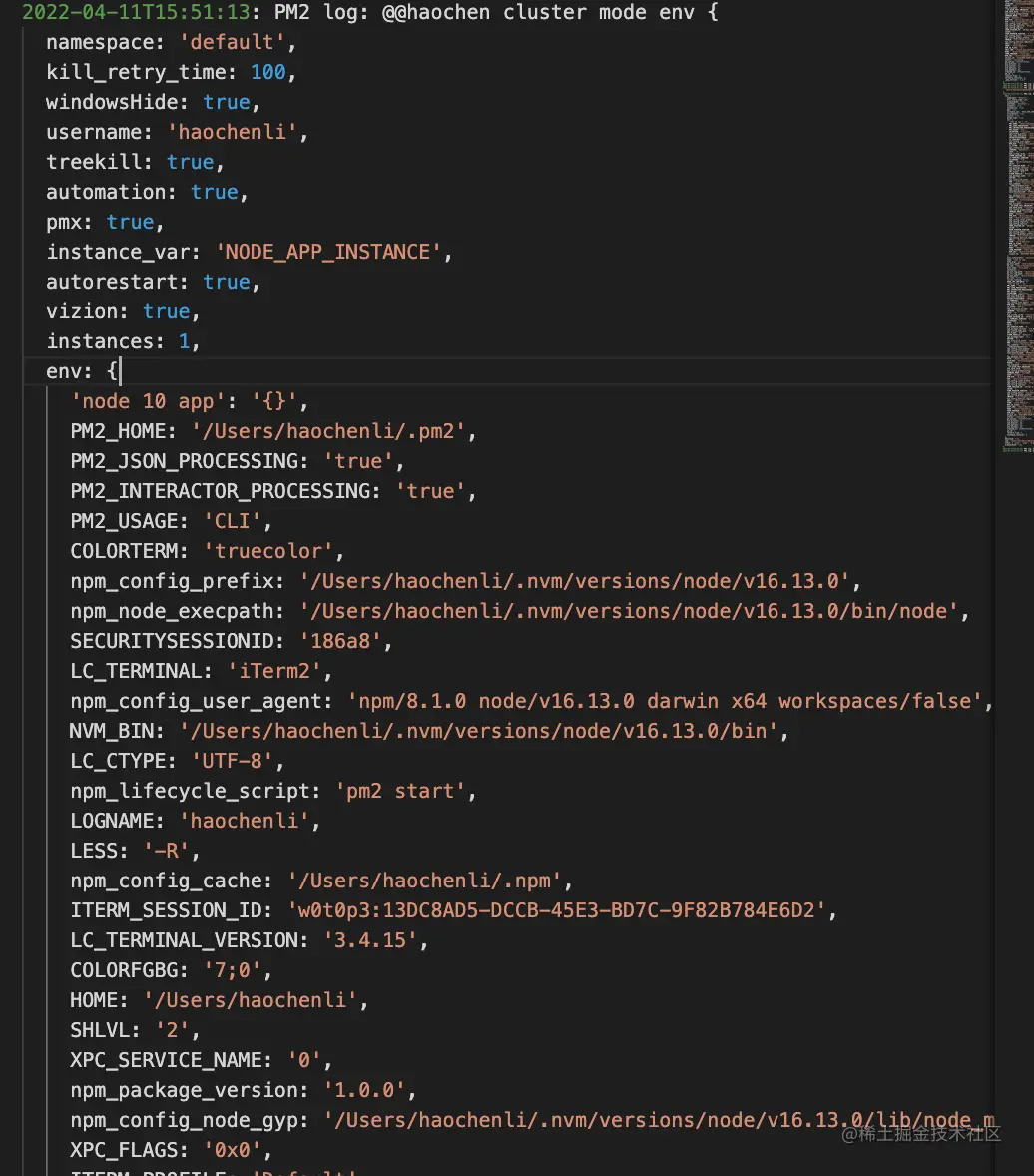
Task: Click SECURITYSESSIONID value '186a8'
Action: [x=339, y=641]
